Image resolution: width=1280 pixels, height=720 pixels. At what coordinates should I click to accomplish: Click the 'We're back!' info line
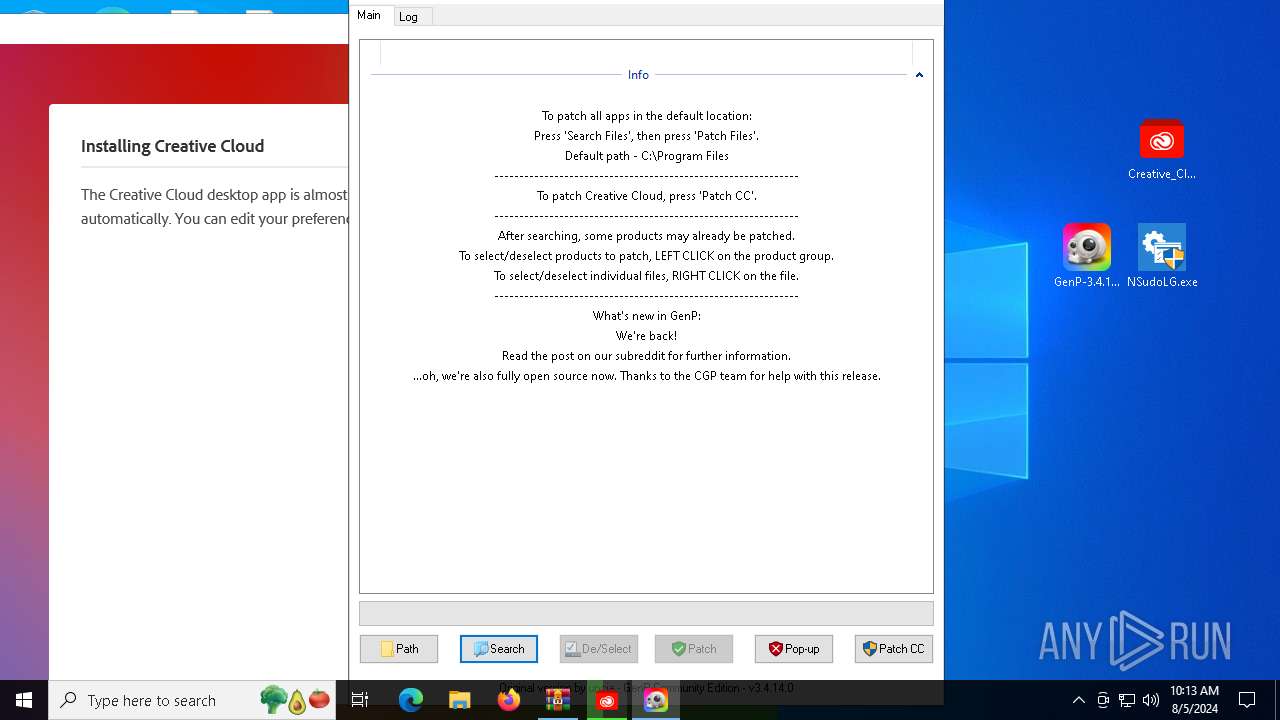tap(646, 336)
